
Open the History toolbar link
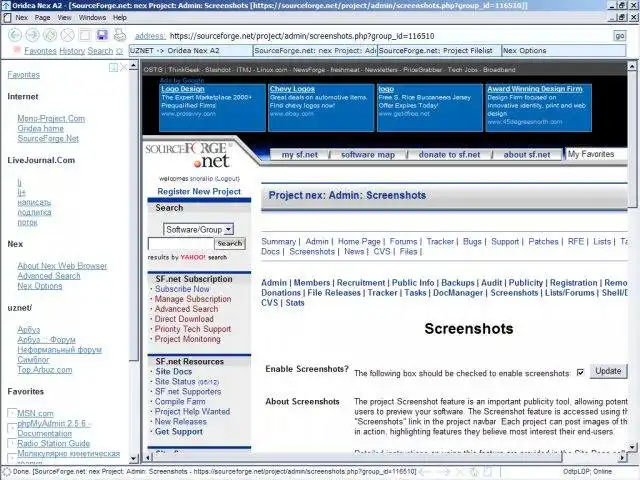pyautogui.click(x=72, y=51)
